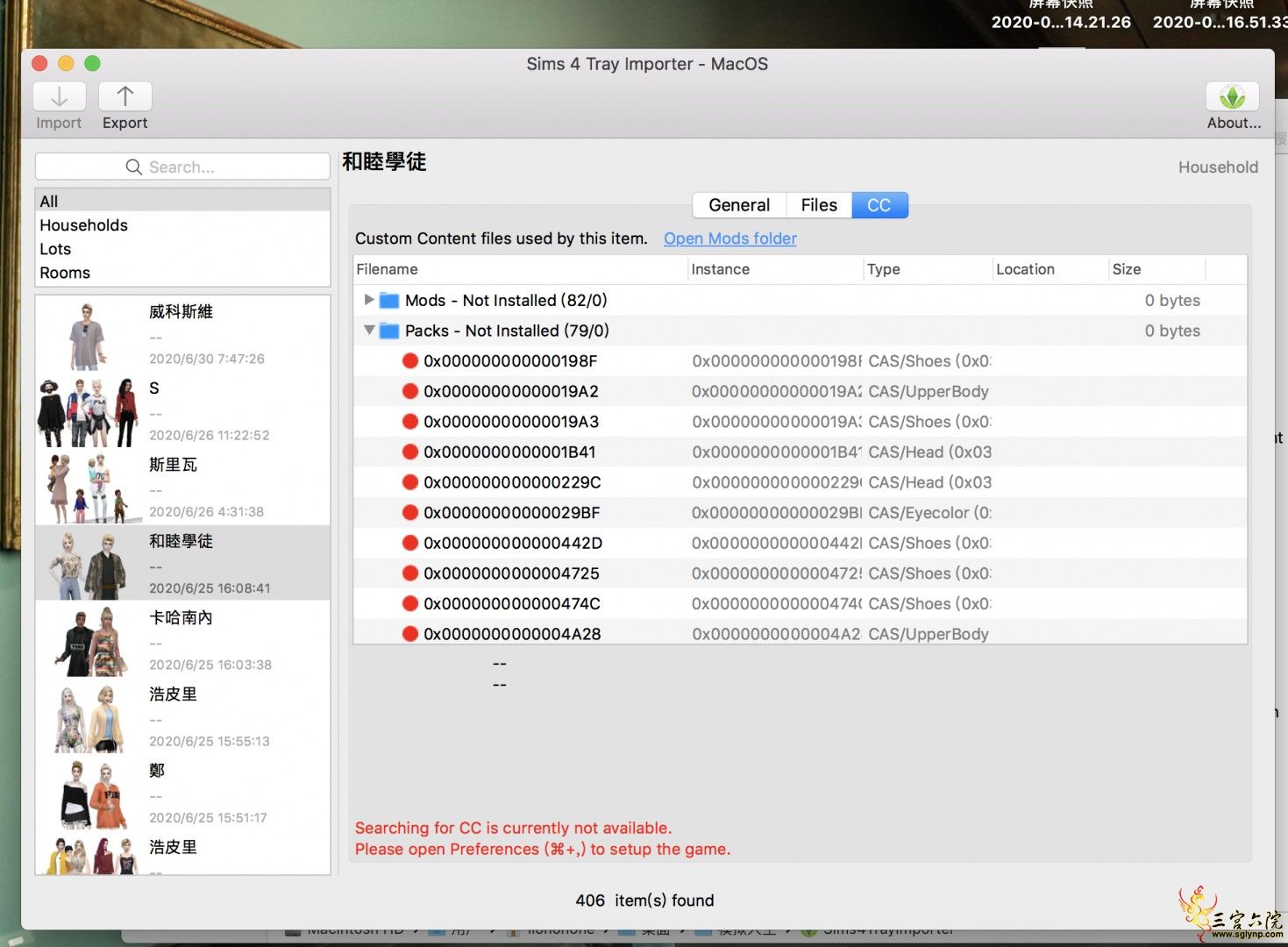This screenshot has width=1288, height=947.
Task: Click red status dot for 0x000000000000442D
Action: [x=409, y=543]
